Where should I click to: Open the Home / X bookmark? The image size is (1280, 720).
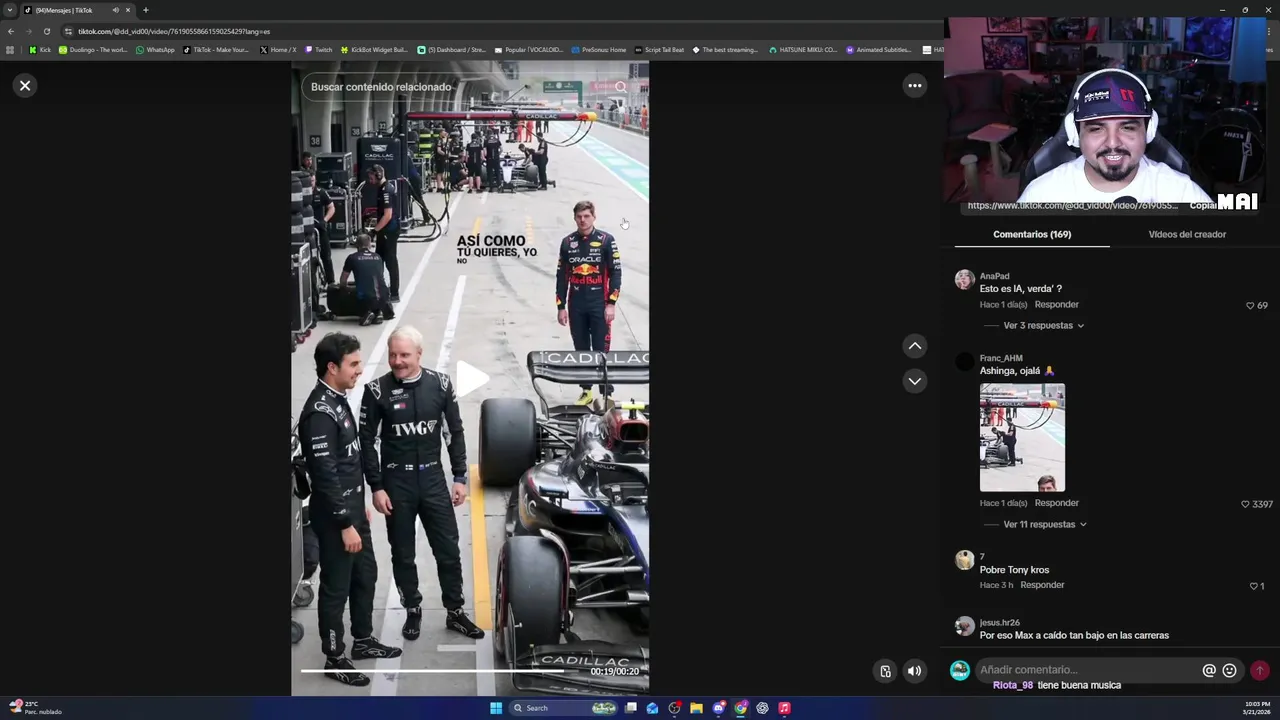click(278, 50)
